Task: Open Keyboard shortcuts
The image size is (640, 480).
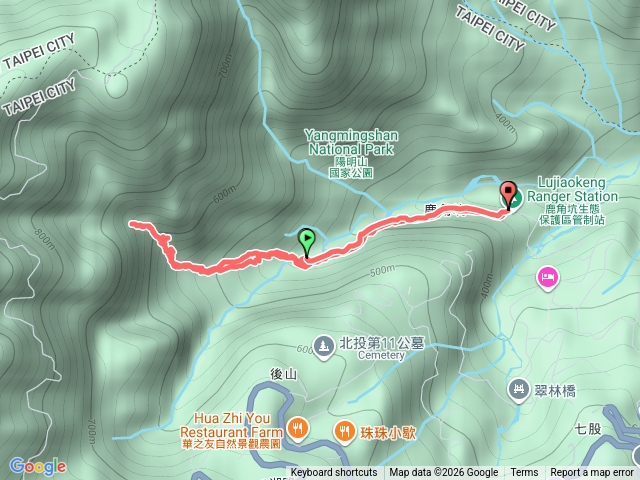Action: [x=334, y=473]
